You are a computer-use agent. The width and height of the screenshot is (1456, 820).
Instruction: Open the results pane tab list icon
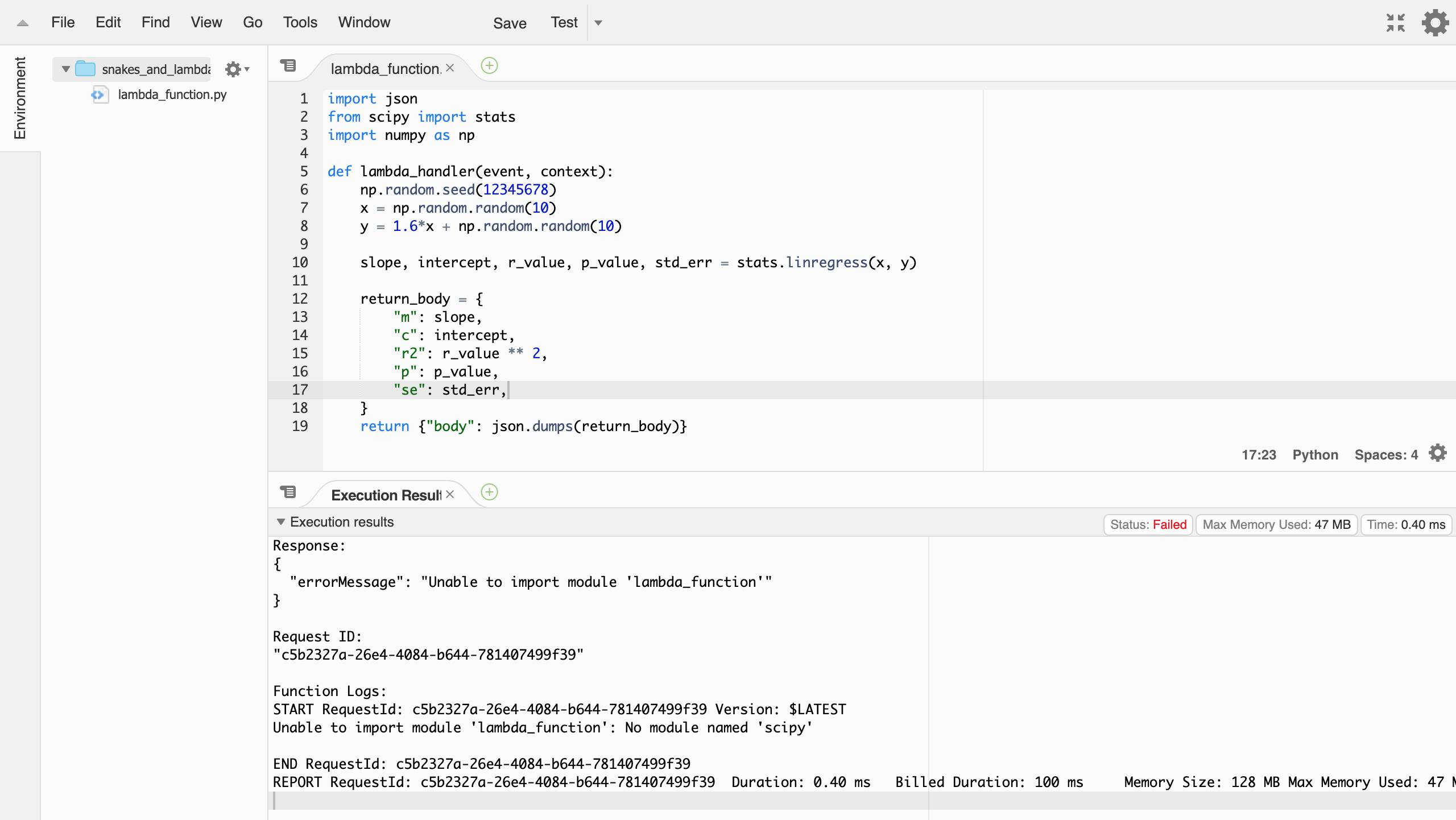coord(288,492)
